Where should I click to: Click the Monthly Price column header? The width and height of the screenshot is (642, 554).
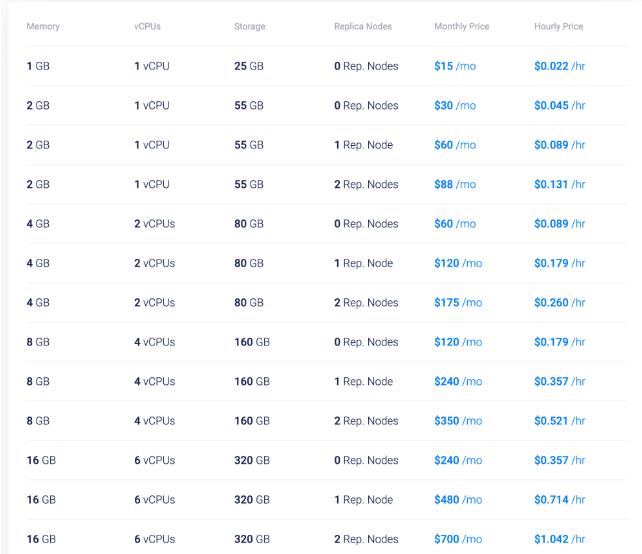point(462,26)
